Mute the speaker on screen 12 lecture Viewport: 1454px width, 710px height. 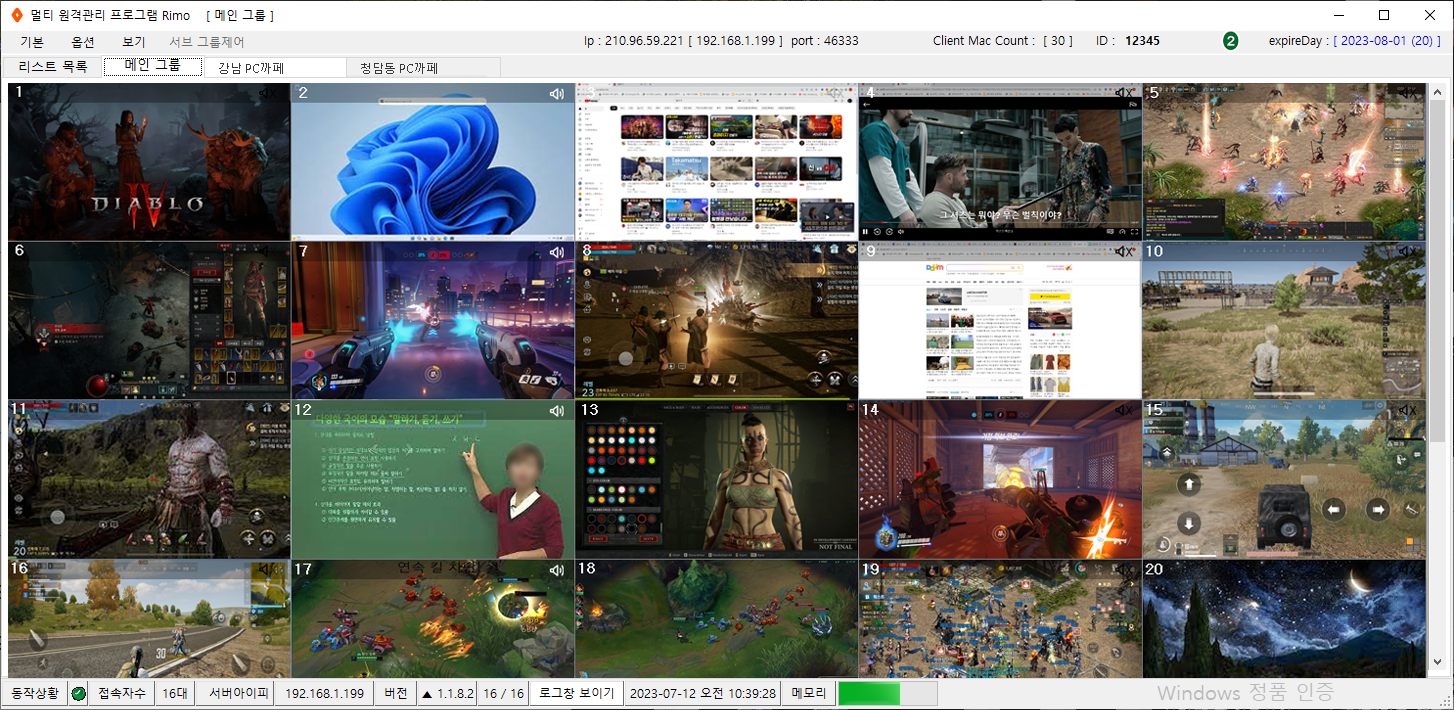point(557,411)
